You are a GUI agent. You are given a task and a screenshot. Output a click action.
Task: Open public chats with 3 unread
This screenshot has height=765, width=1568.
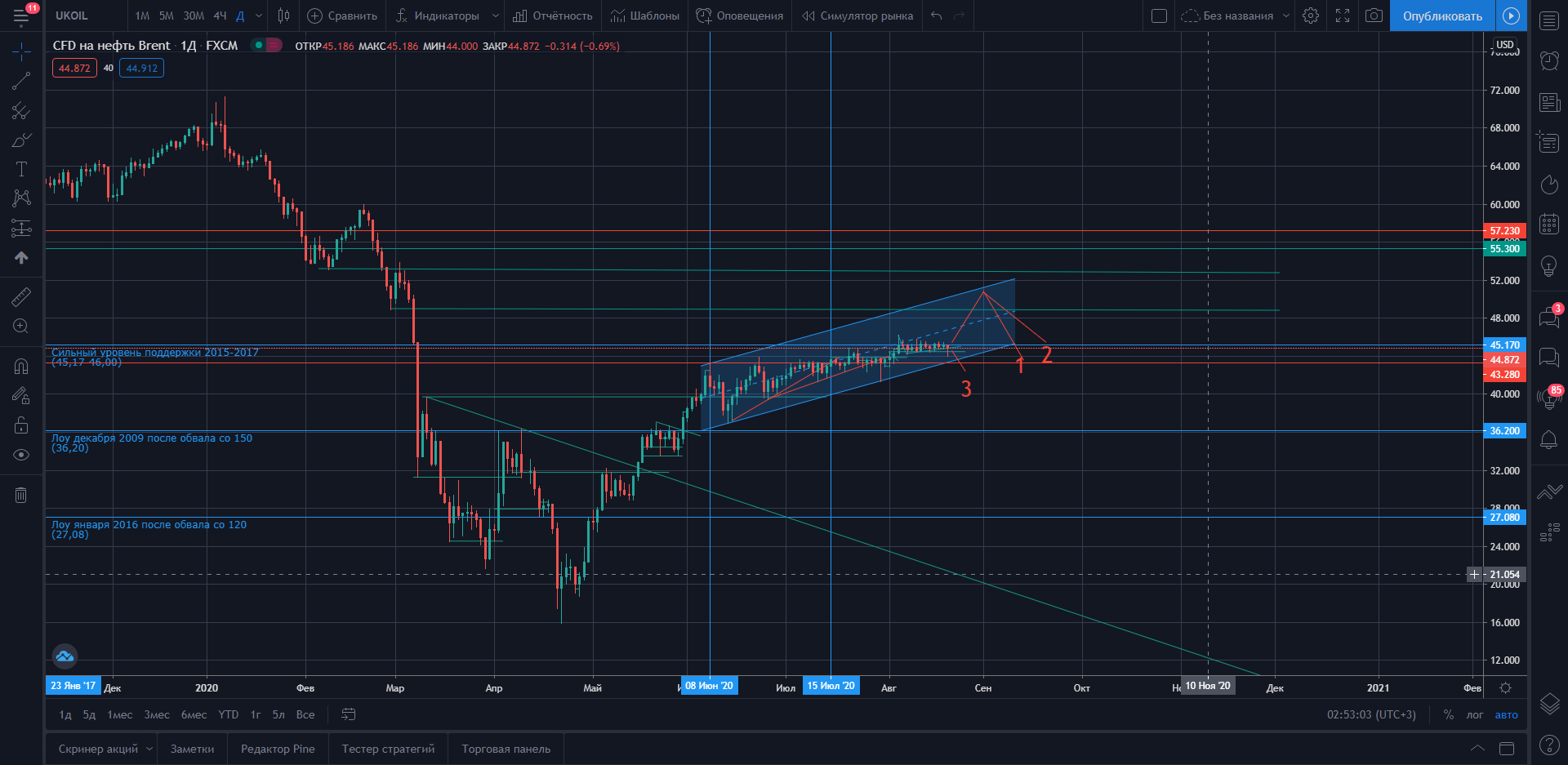(x=1549, y=317)
